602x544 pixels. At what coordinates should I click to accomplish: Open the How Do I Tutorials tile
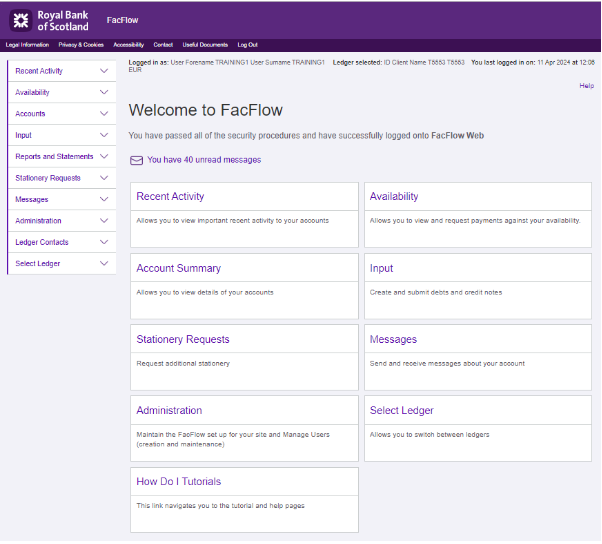179,482
